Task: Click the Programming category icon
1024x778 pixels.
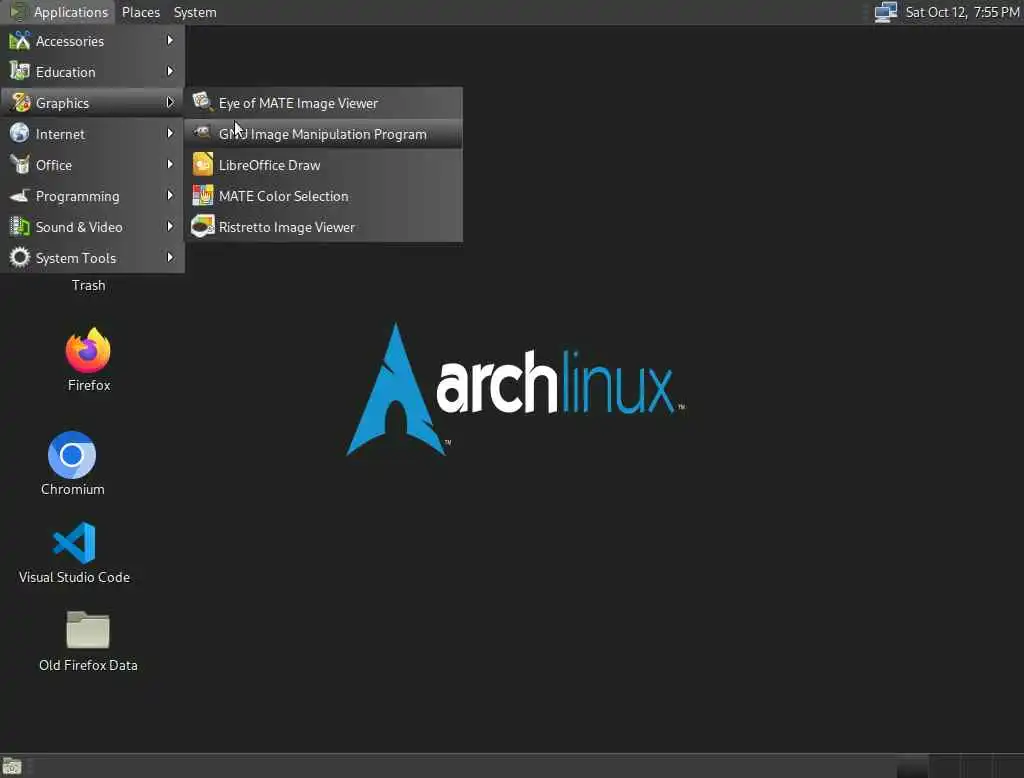Action: [20, 195]
